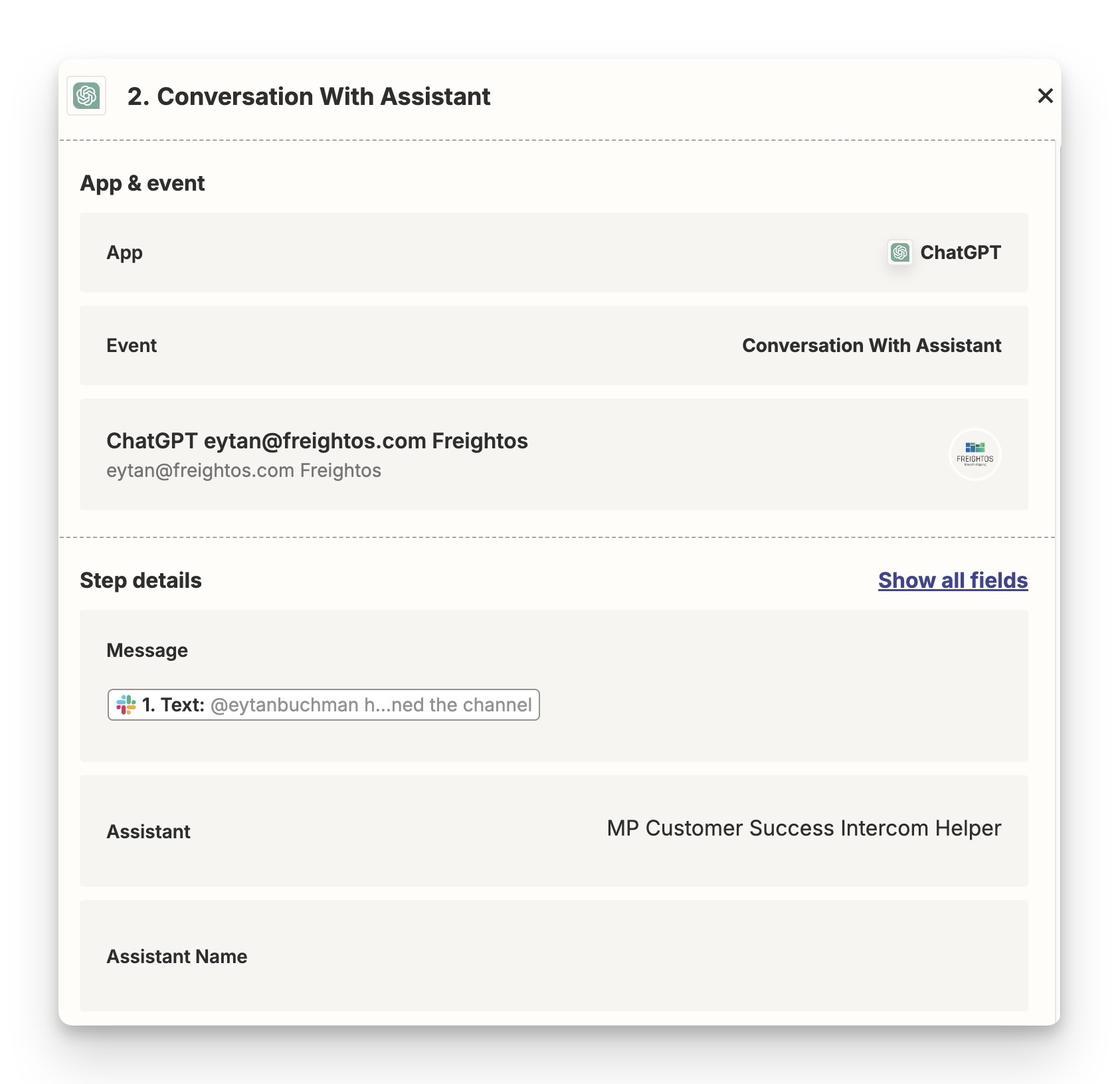Click the ChatGPT eytan@freightos.com Freightos account row
The width and height of the screenshot is (1120, 1084).
[x=553, y=454]
